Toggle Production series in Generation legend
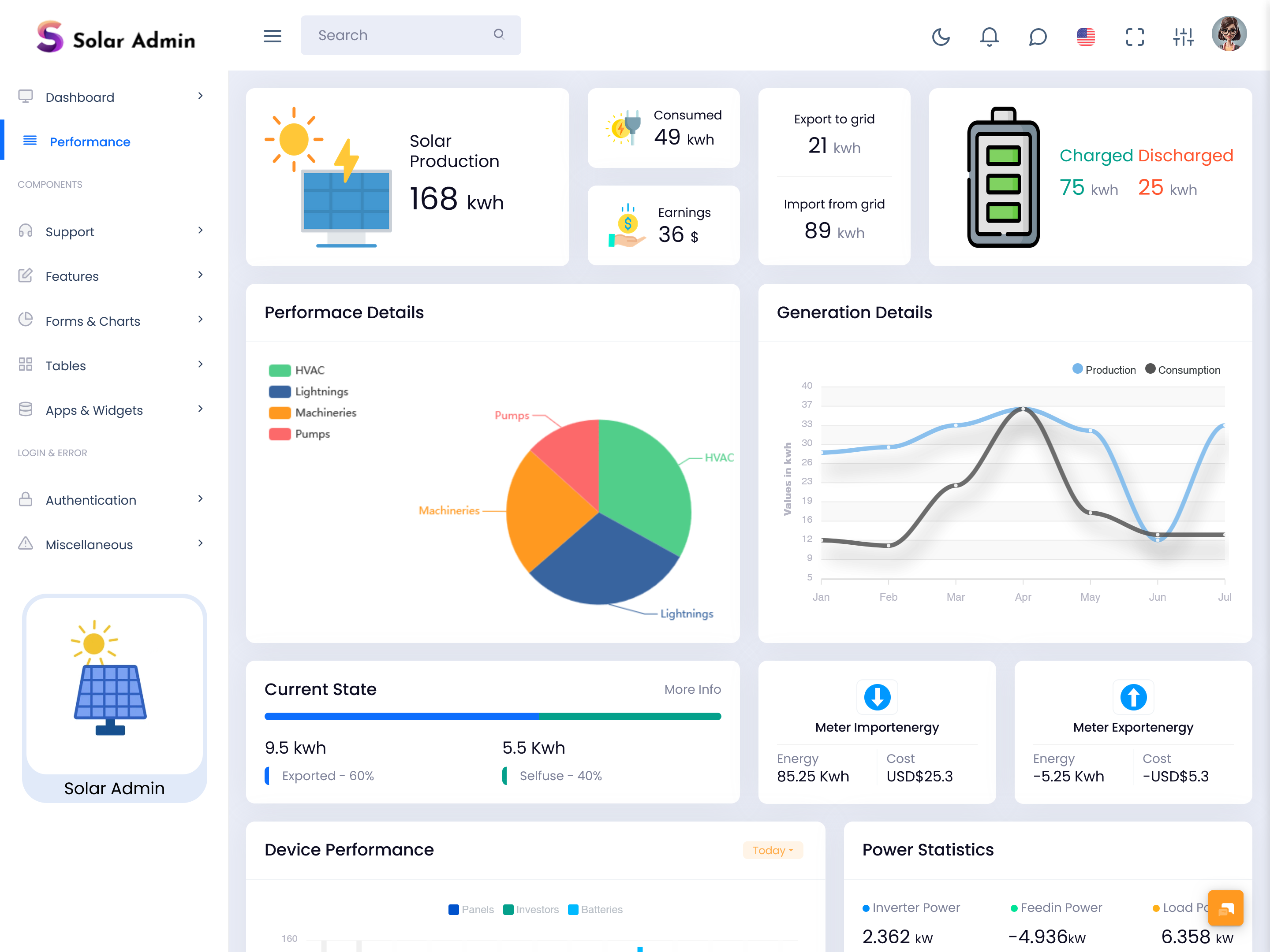This screenshot has width=1270, height=952. click(1104, 369)
